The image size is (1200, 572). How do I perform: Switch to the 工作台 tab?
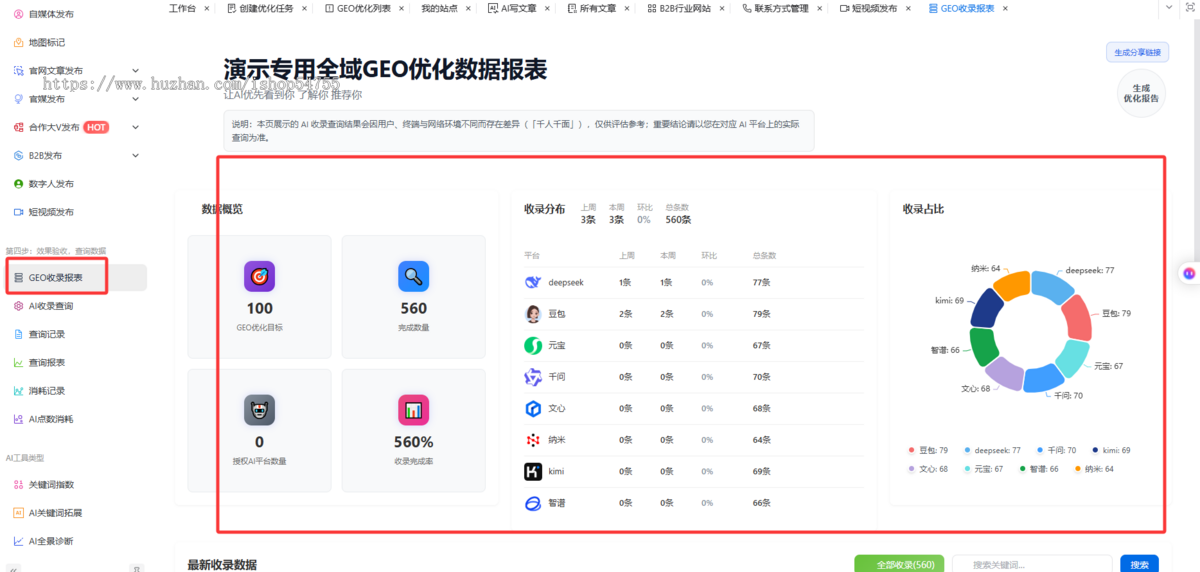coord(182,8)
